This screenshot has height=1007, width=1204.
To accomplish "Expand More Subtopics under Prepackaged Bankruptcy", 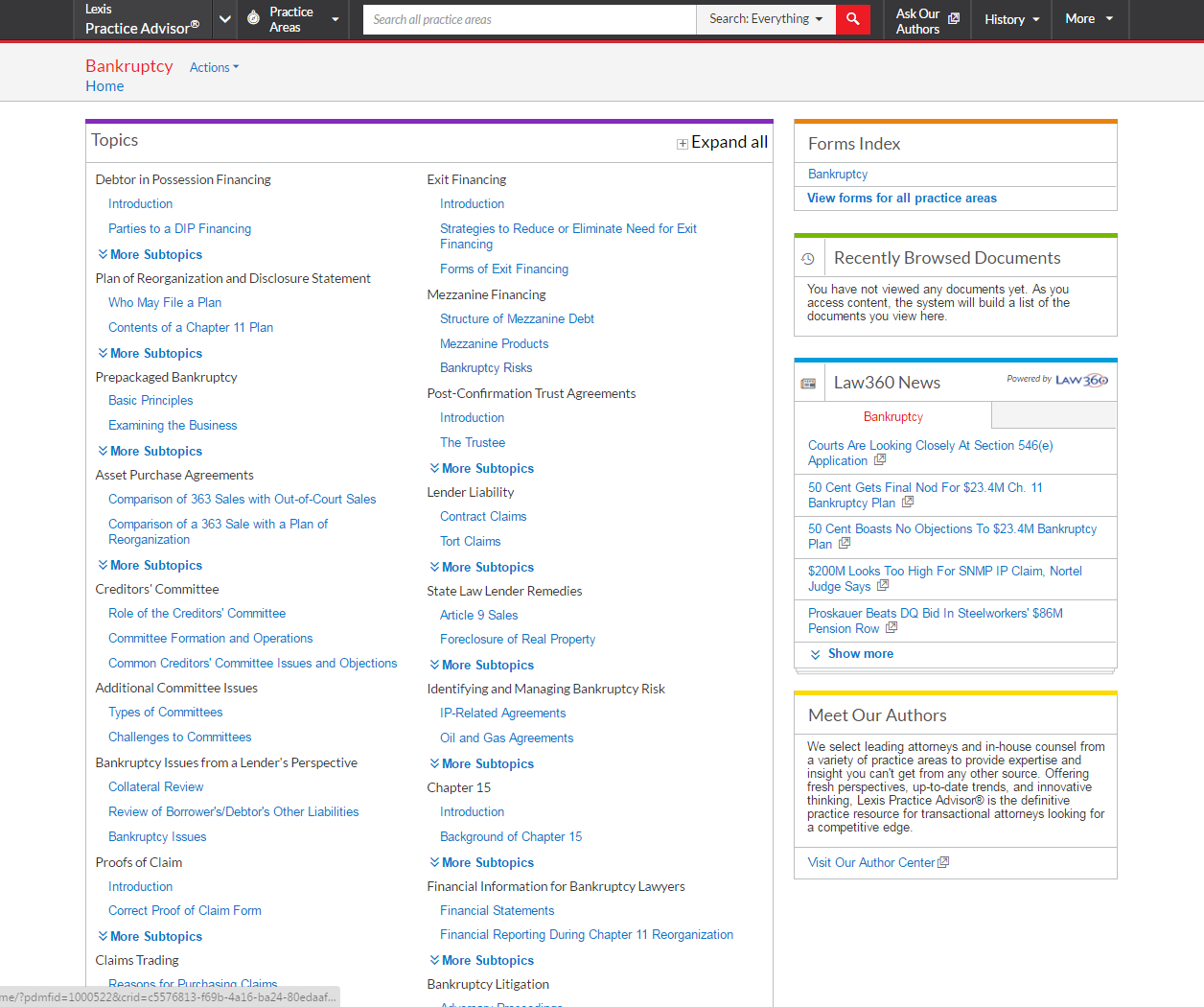I will pyautogui.click(x=150, y=451).
